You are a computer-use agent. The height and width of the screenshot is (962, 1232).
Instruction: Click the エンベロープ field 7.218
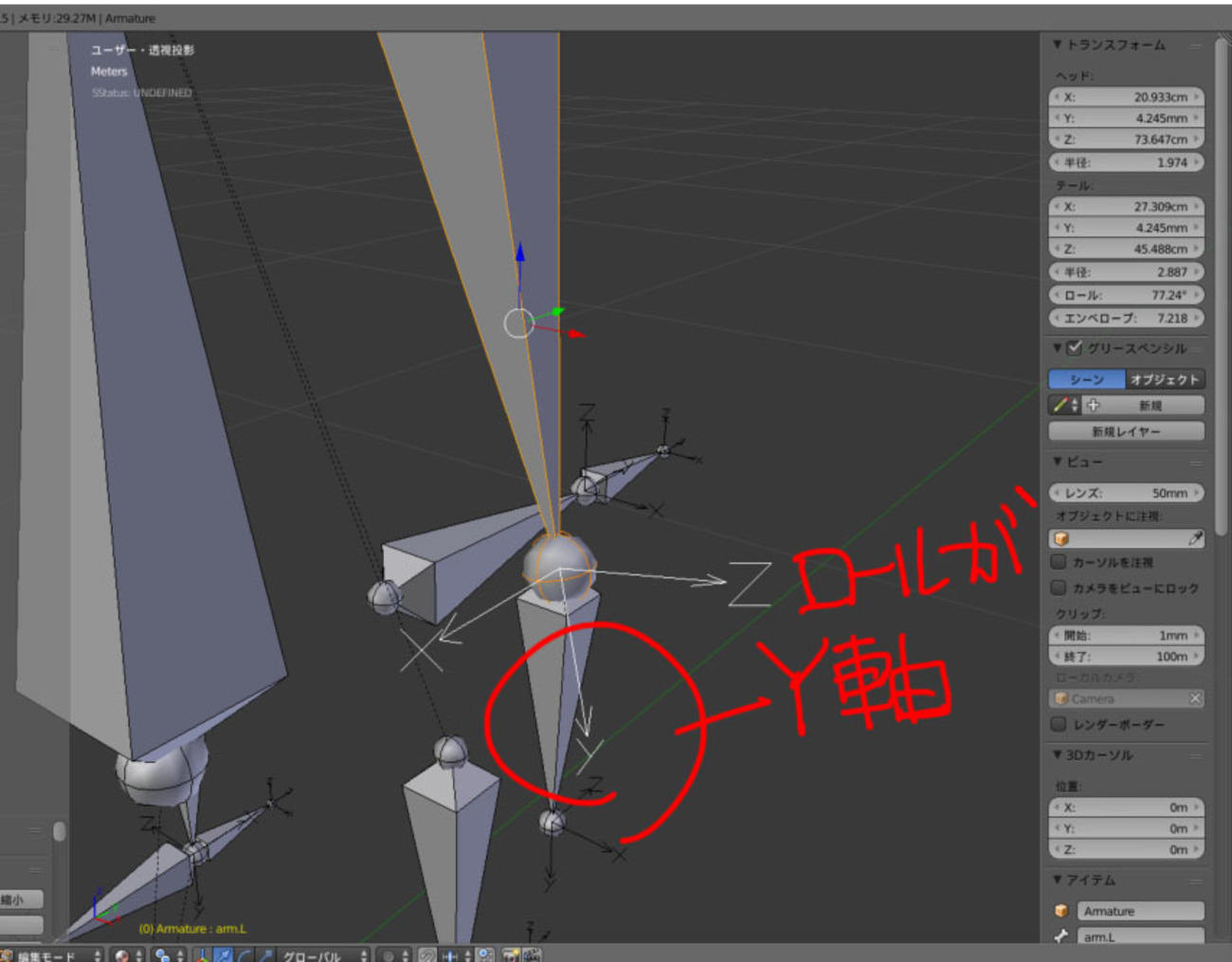pos(1127,318)
